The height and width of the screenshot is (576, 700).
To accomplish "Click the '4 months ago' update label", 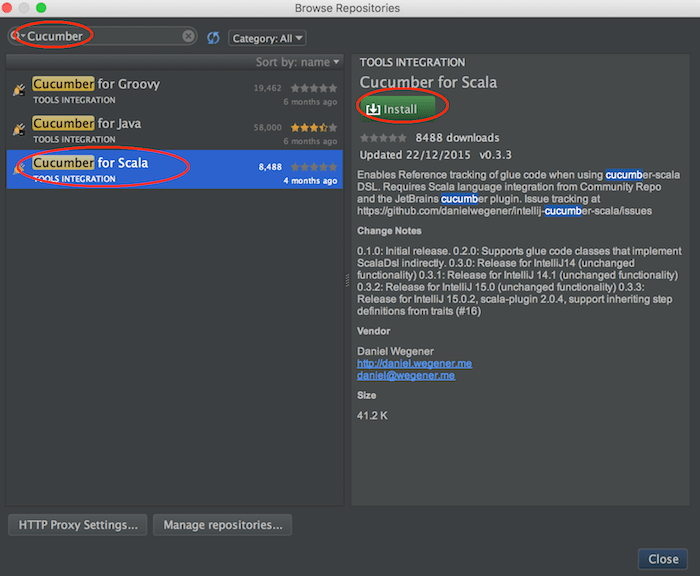I will (x=310, y=180).
